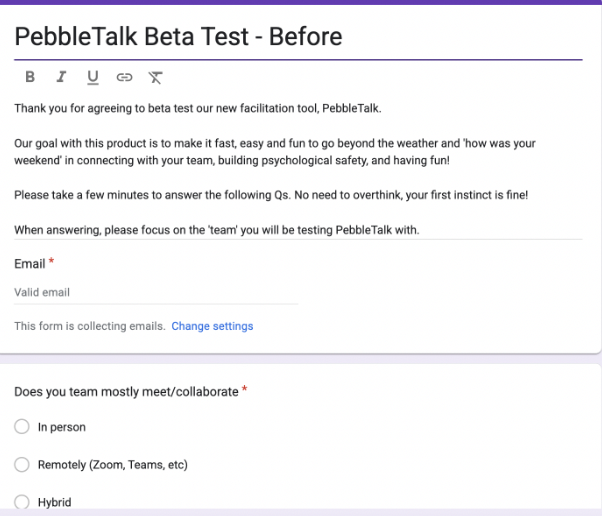Click the 'When answering, please focus' line
602x516 pixels.
(x=217, y=230)
